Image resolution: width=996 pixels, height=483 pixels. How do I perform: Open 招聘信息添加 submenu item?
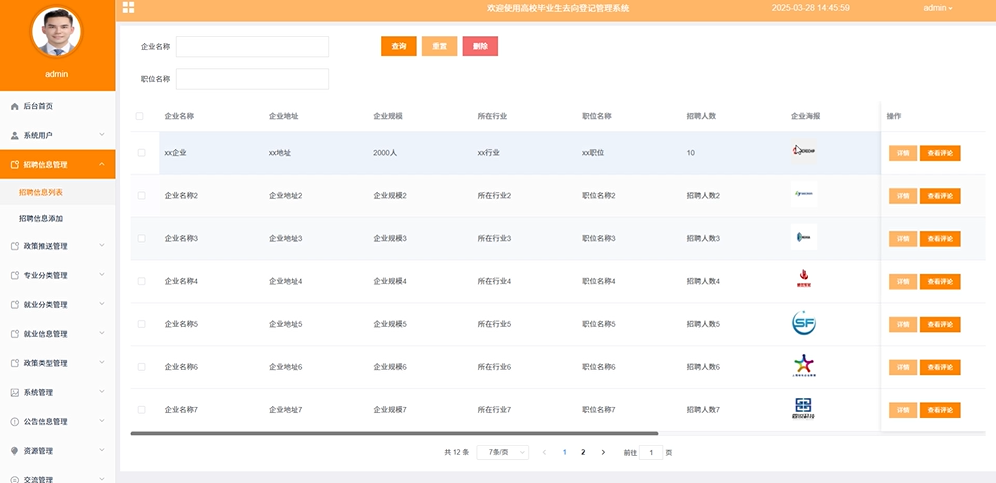click(41, 218)
